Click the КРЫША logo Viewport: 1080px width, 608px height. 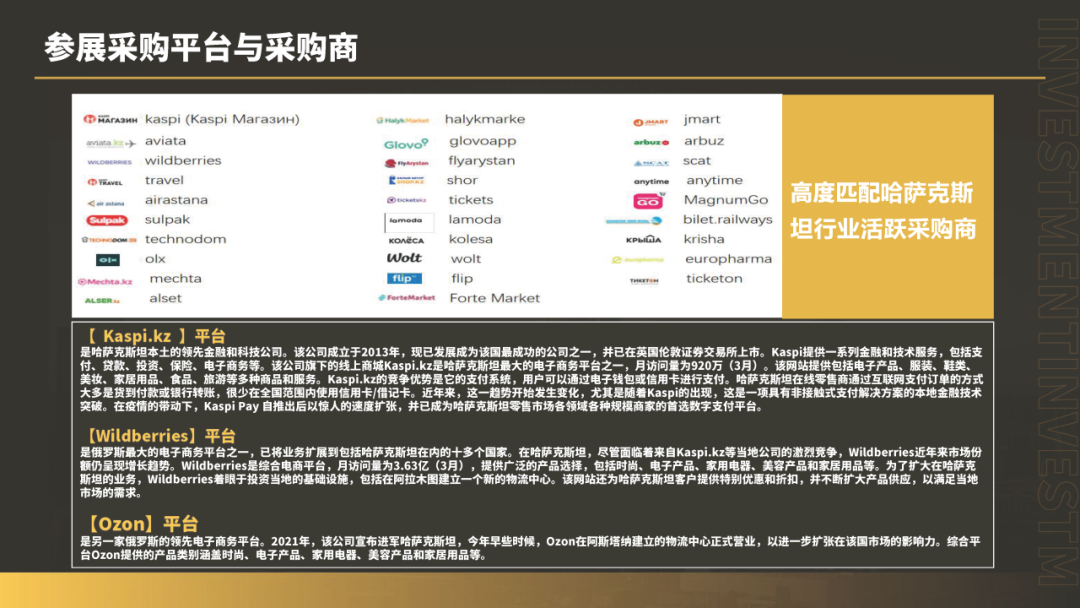point(643,240)
